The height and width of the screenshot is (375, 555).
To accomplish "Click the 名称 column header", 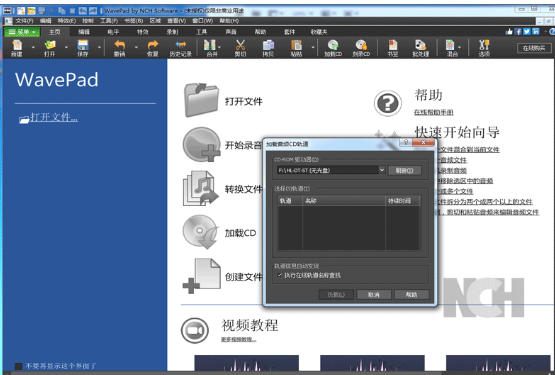I will click(344, 201).
